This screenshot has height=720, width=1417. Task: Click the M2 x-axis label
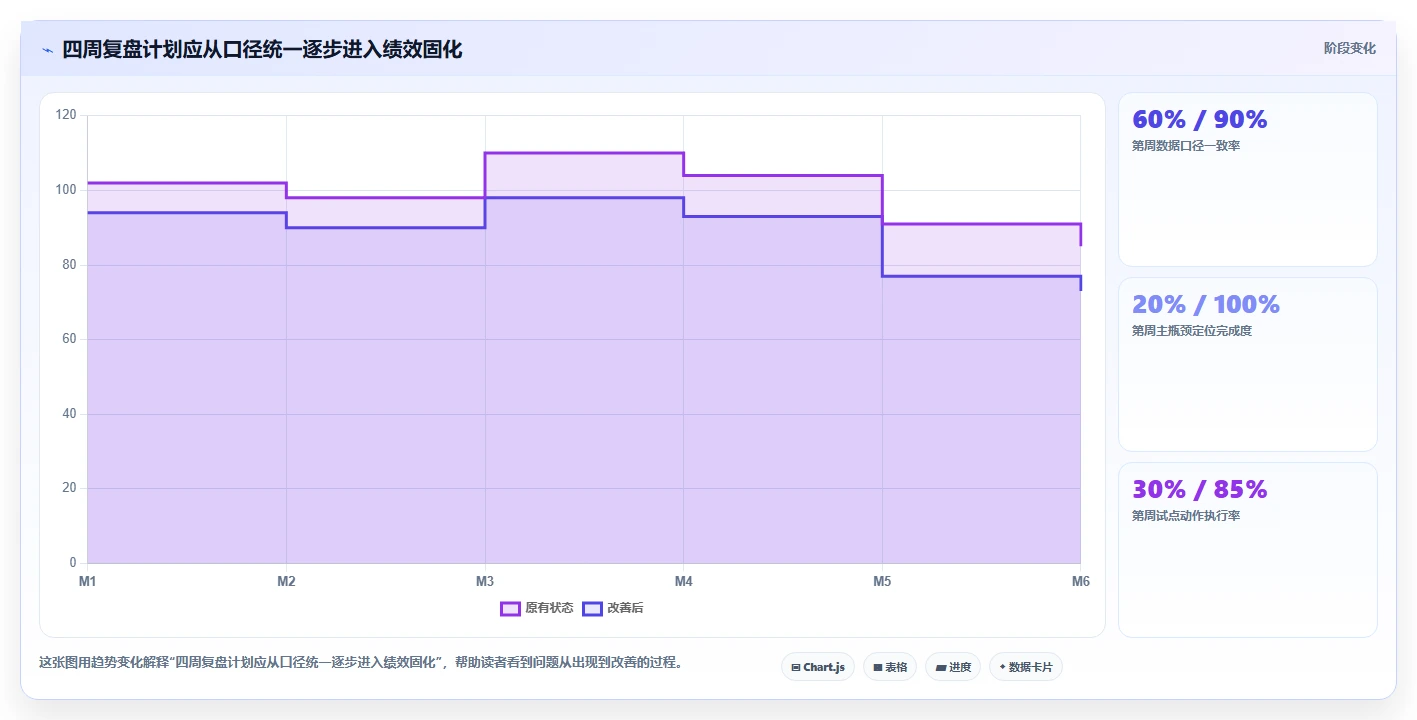pos(286,581)
